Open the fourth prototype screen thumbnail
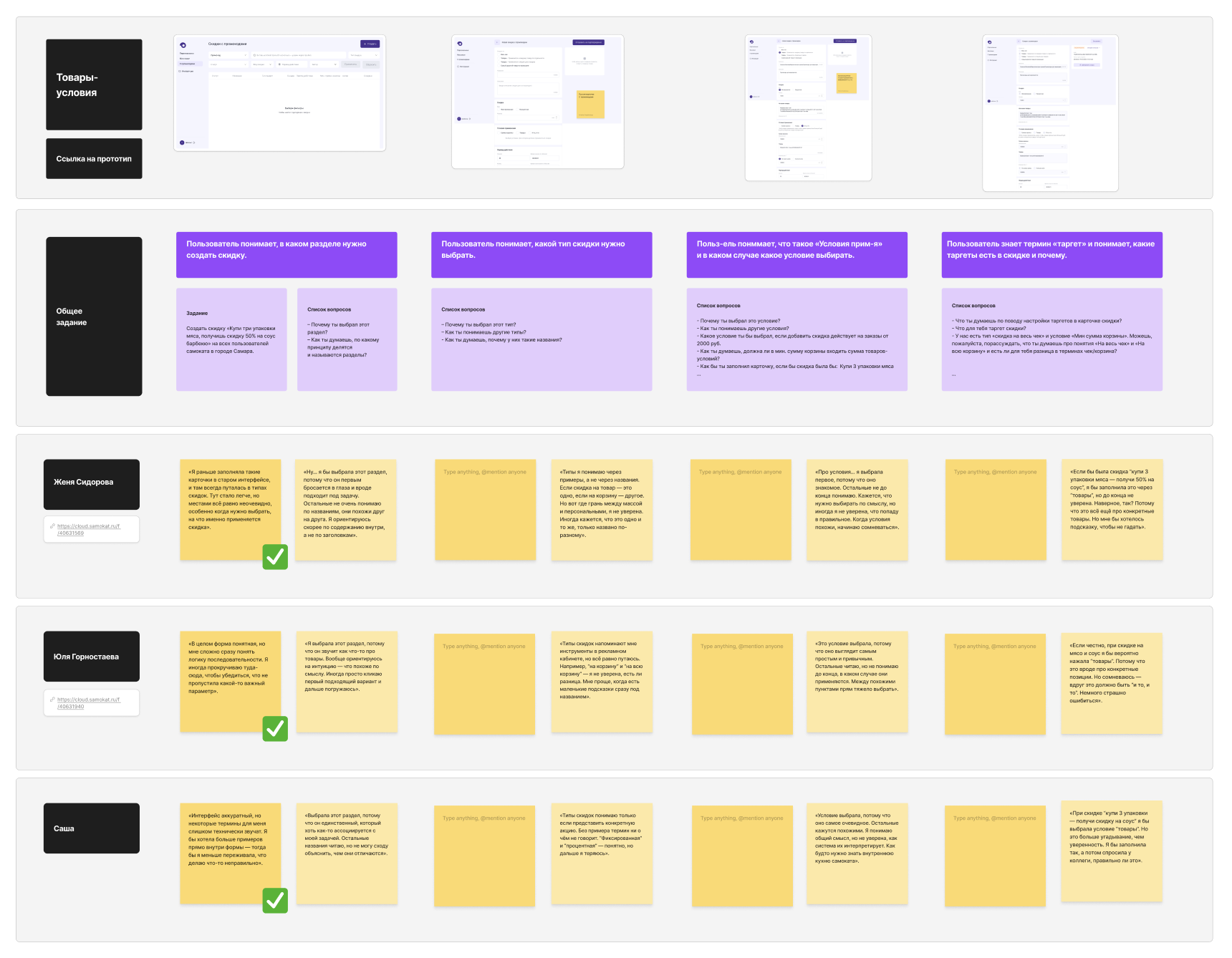 click(1050, 113)
